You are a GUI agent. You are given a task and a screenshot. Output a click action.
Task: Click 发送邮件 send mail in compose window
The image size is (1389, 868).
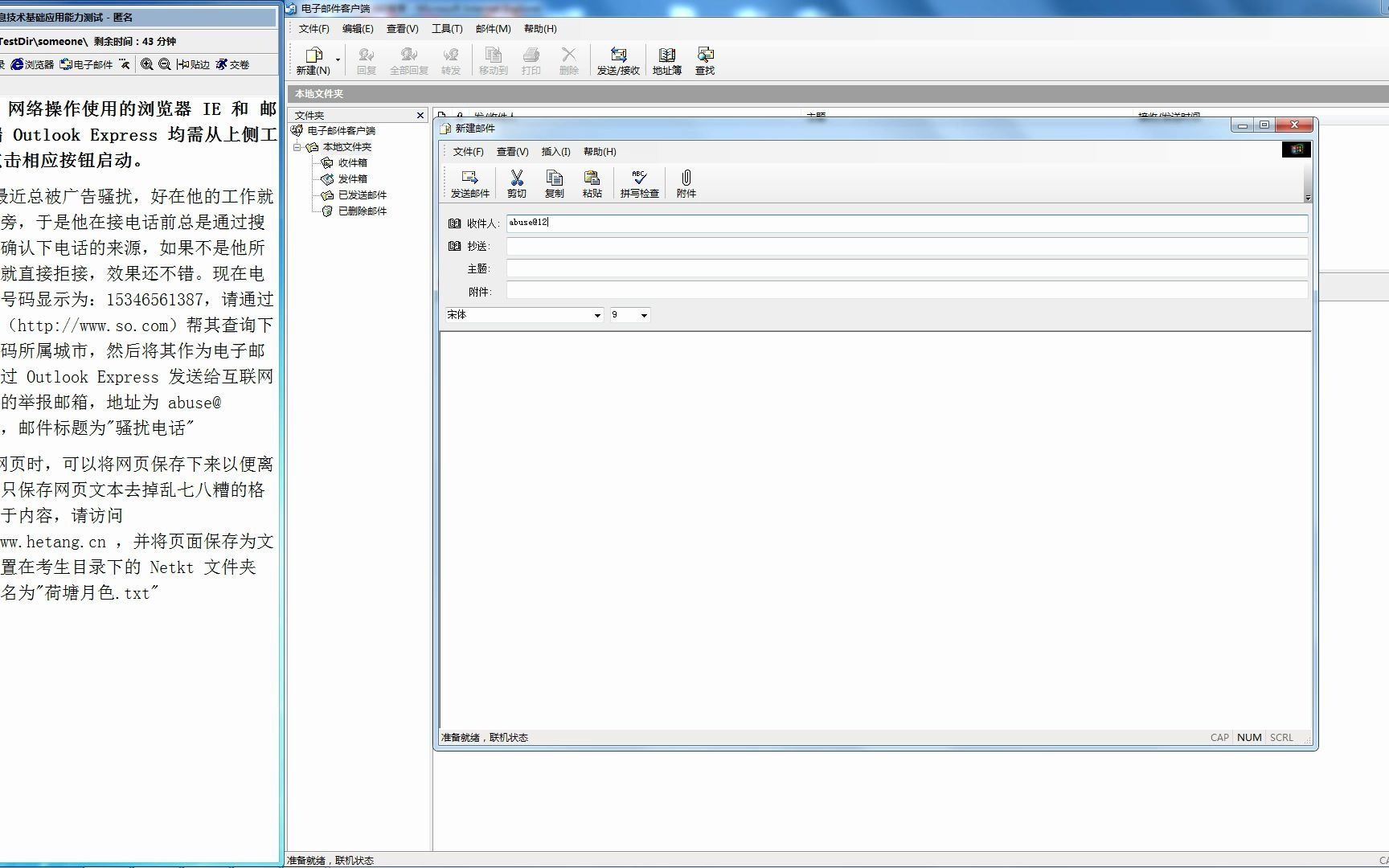click(469, 184)
